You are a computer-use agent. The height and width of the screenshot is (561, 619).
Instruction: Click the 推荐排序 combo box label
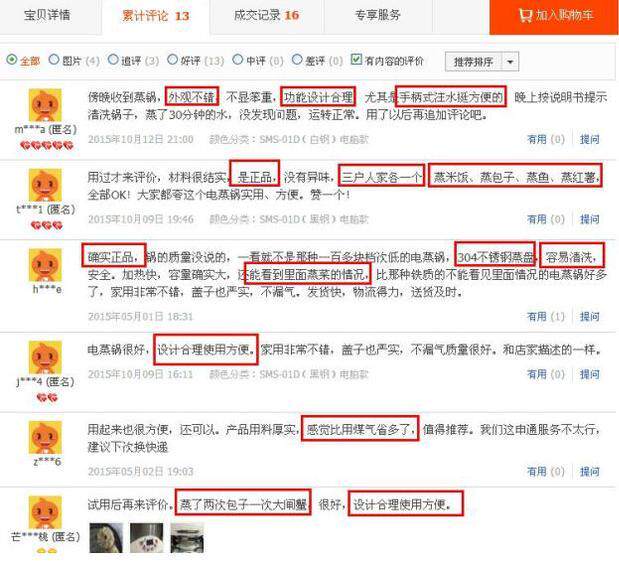473,62
